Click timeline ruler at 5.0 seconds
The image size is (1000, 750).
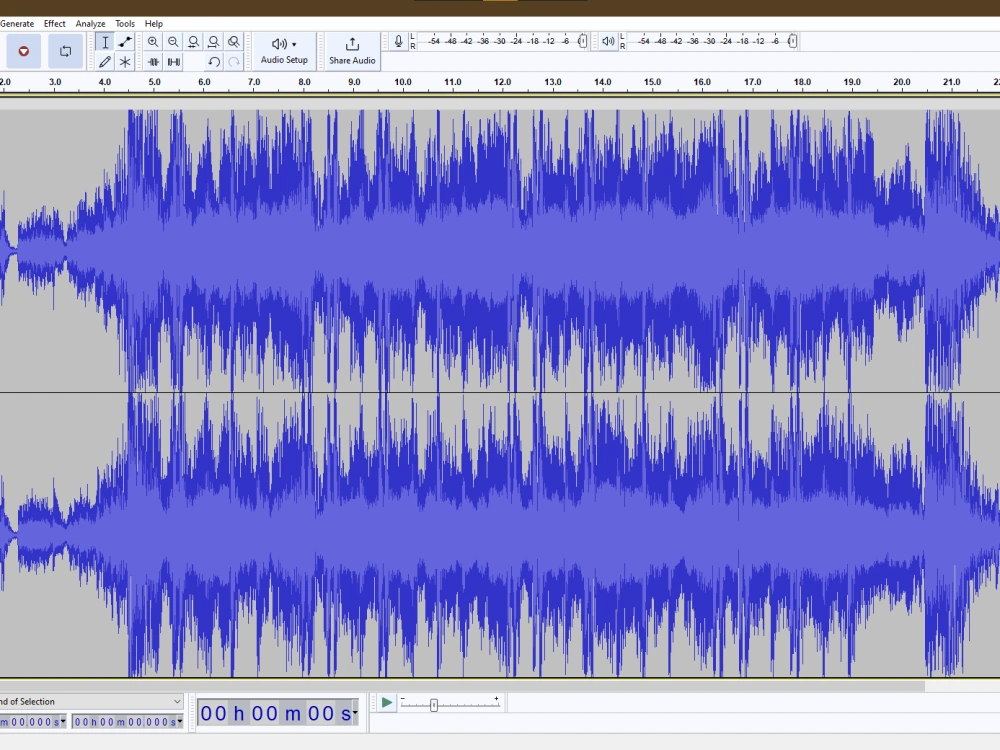(x=154, y=82)
